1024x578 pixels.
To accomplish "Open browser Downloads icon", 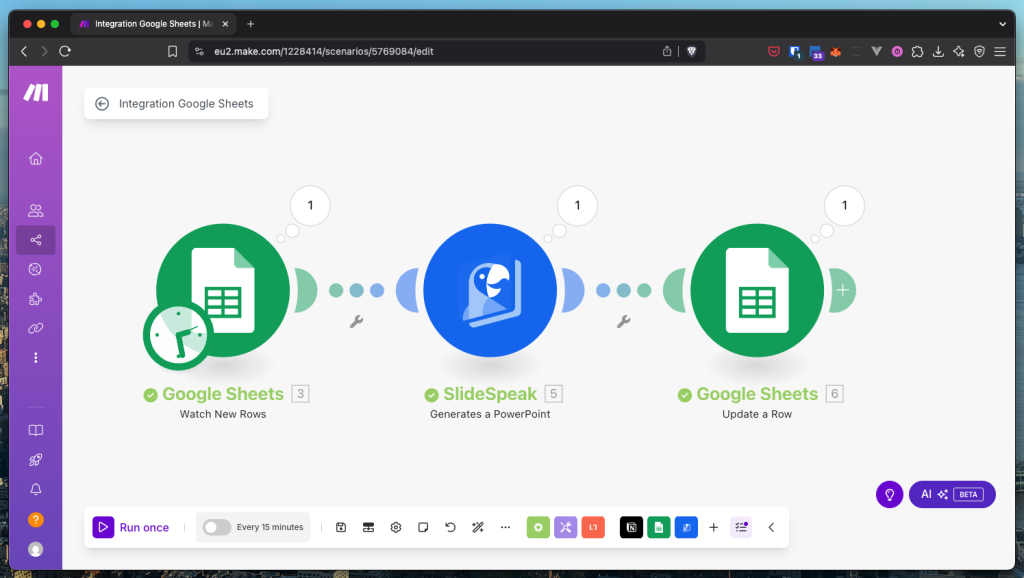I will coord(938,51).
